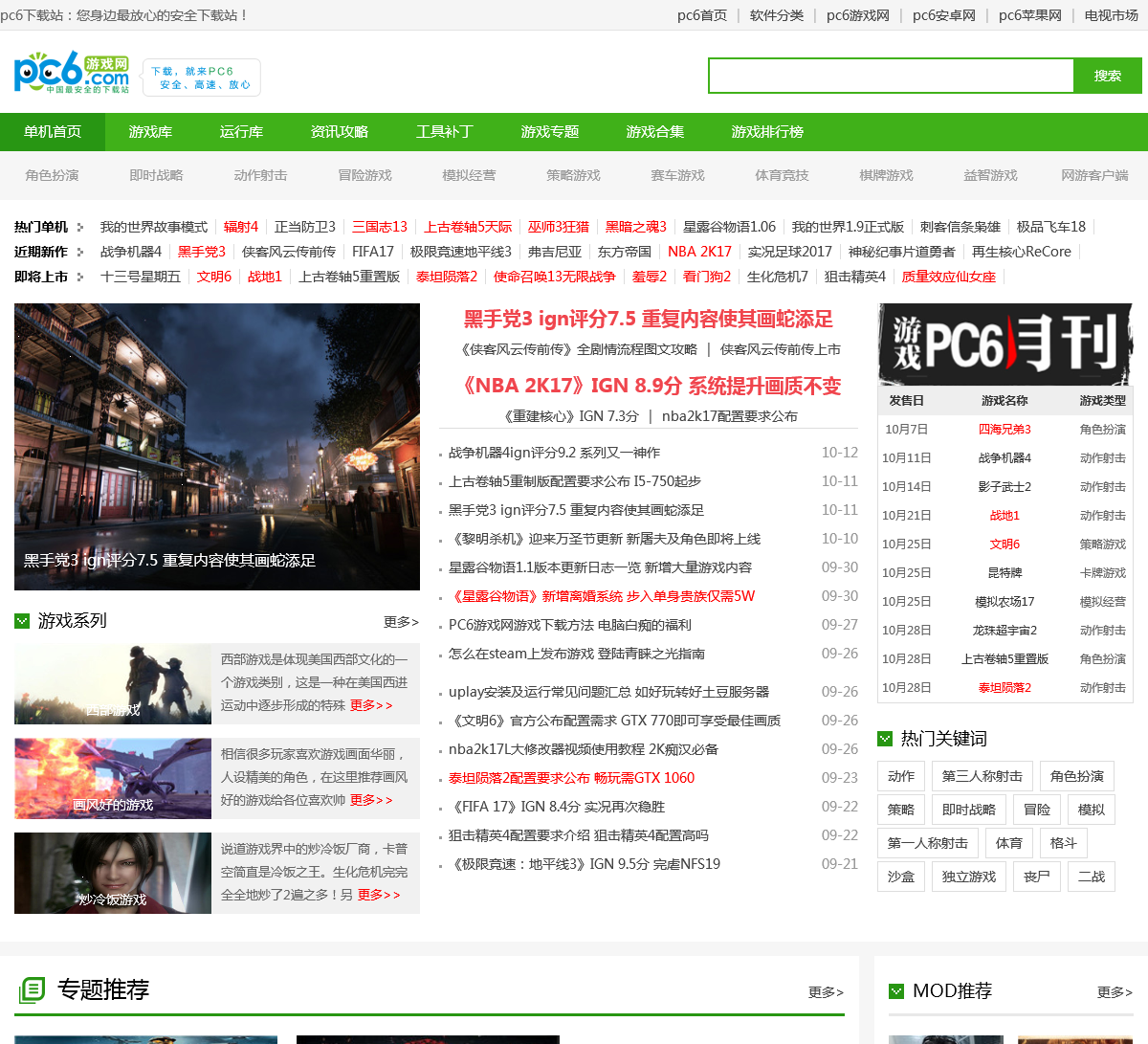Select the 丧尸 keyword tag
This screenshot has height=1044, width=1148.
tap(1037, 877)
